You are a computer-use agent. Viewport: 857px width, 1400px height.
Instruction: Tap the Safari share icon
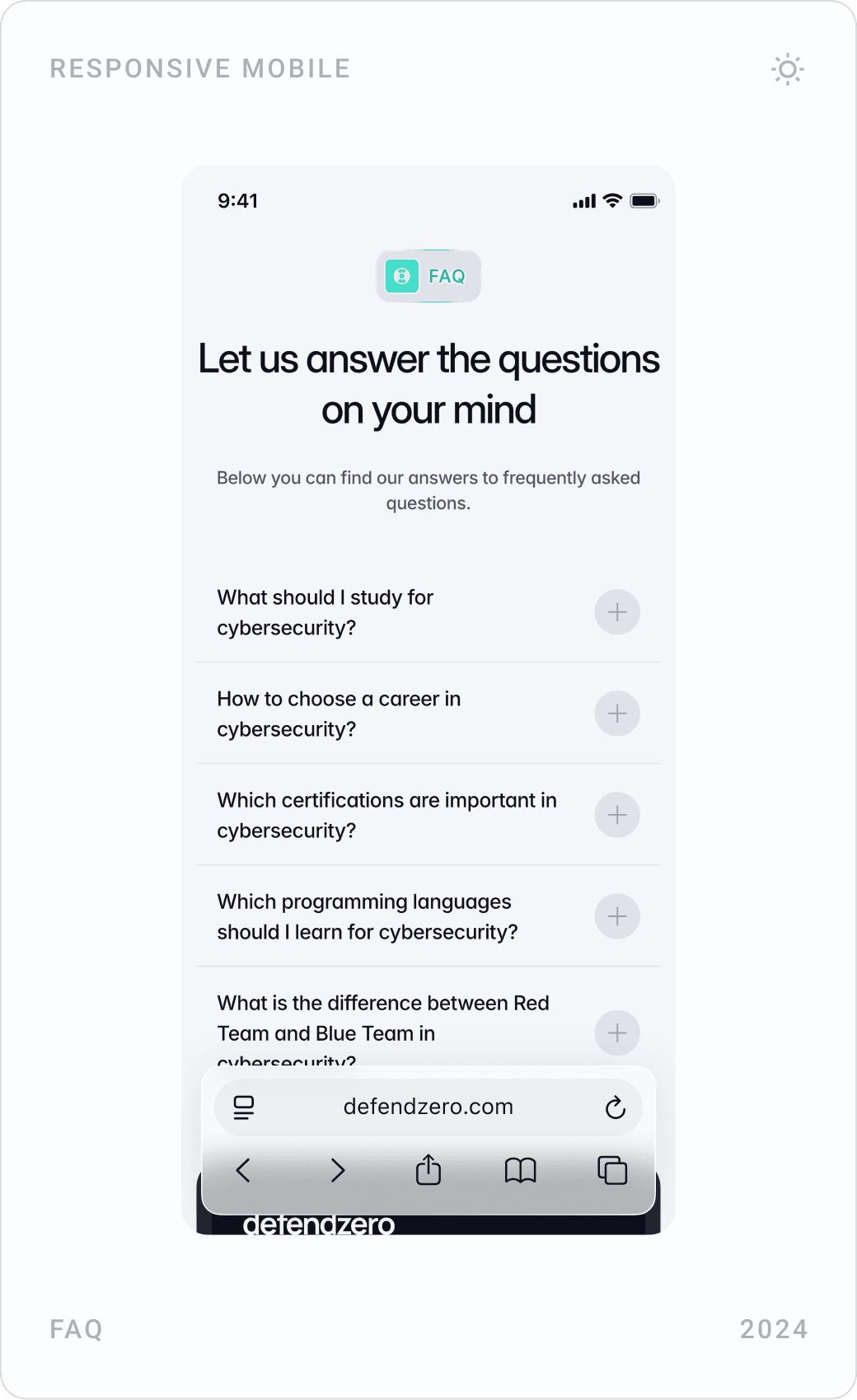point(428,1171)
